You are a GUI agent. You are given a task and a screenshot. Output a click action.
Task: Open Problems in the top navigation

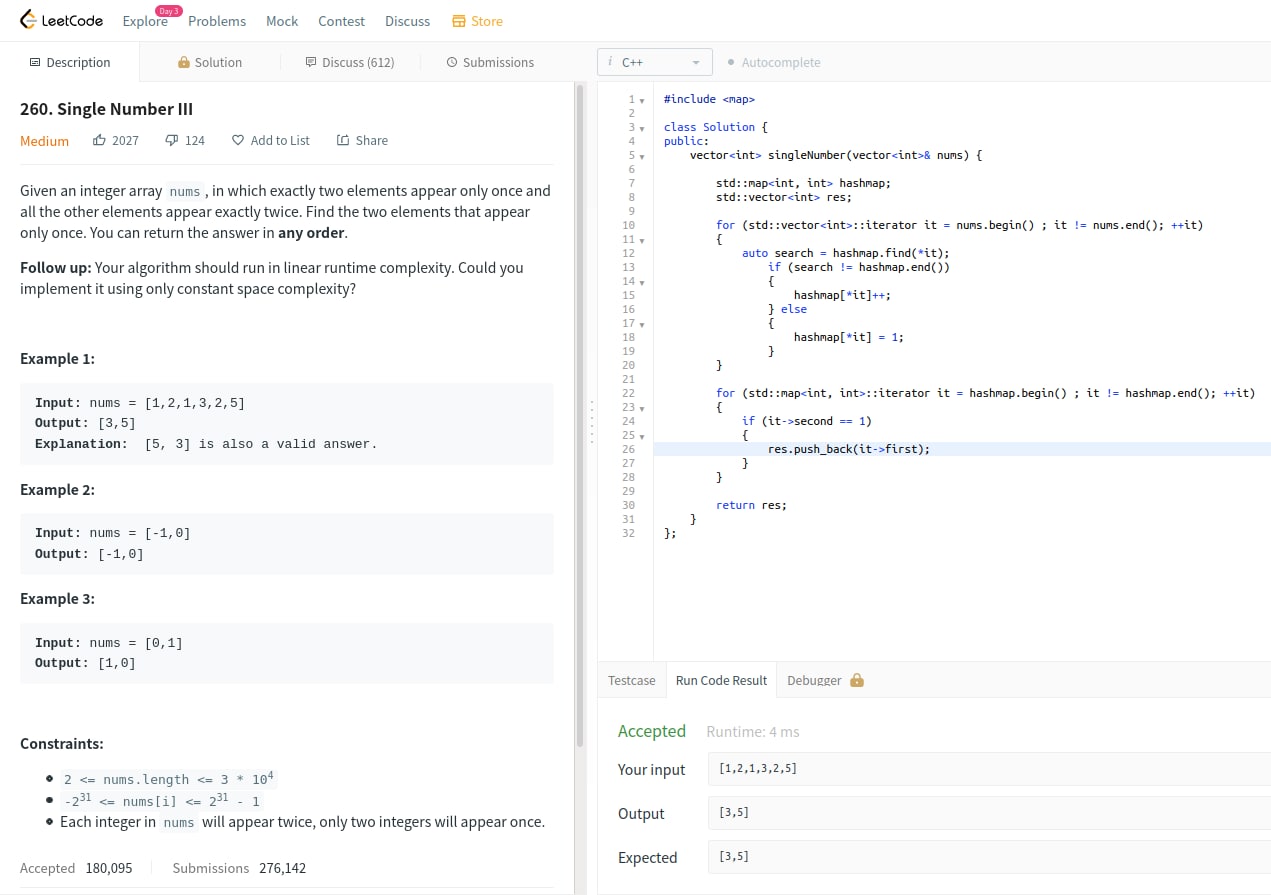click(217, 21)
